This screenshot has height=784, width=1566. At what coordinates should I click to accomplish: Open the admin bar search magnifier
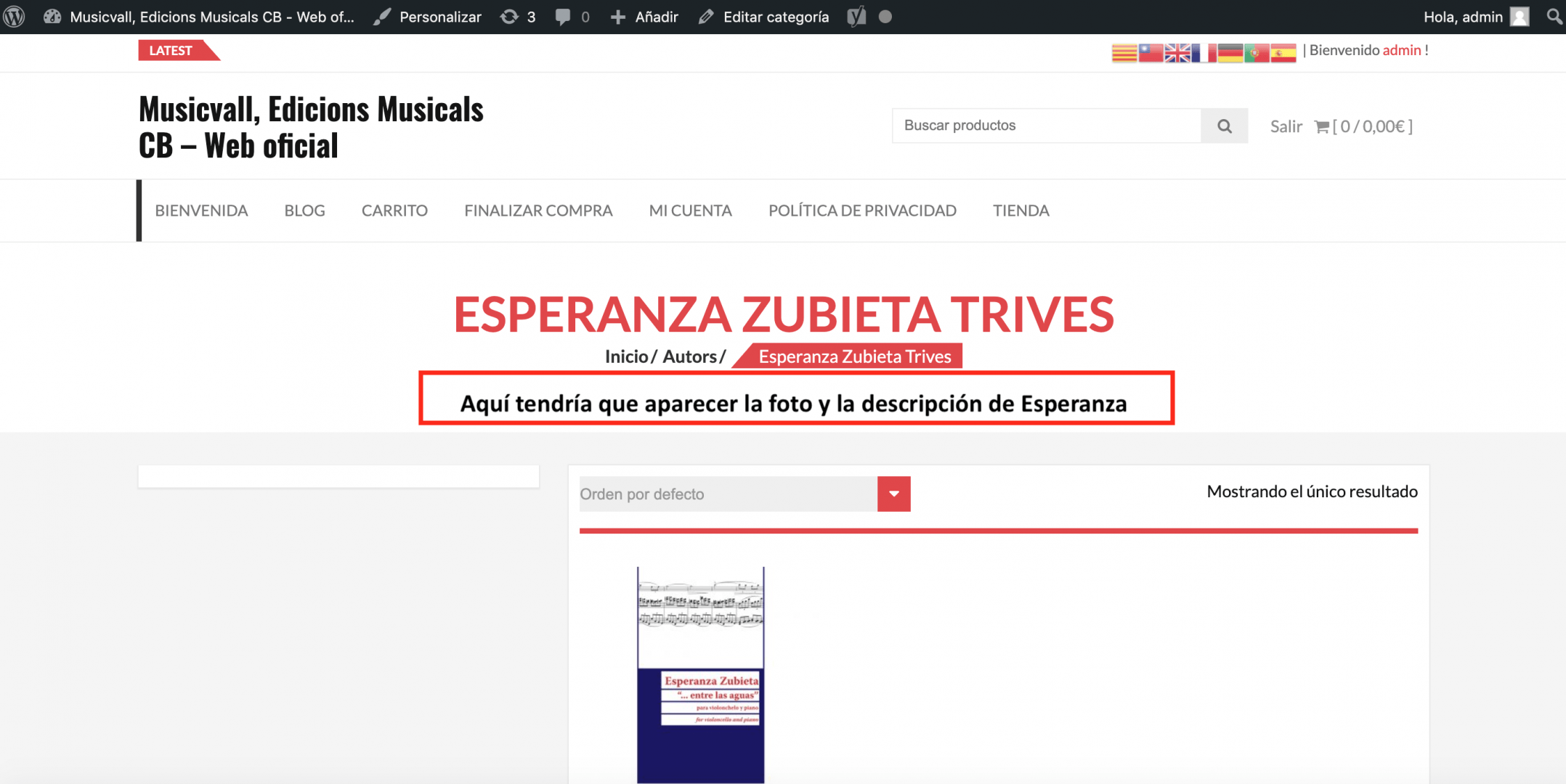[1554, 17]
